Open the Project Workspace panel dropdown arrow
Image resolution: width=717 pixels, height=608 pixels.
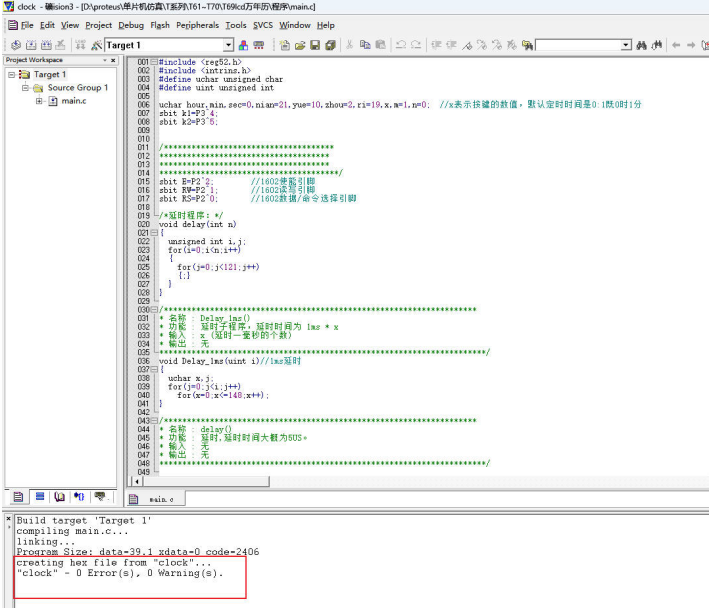click(x=105, y=60)
